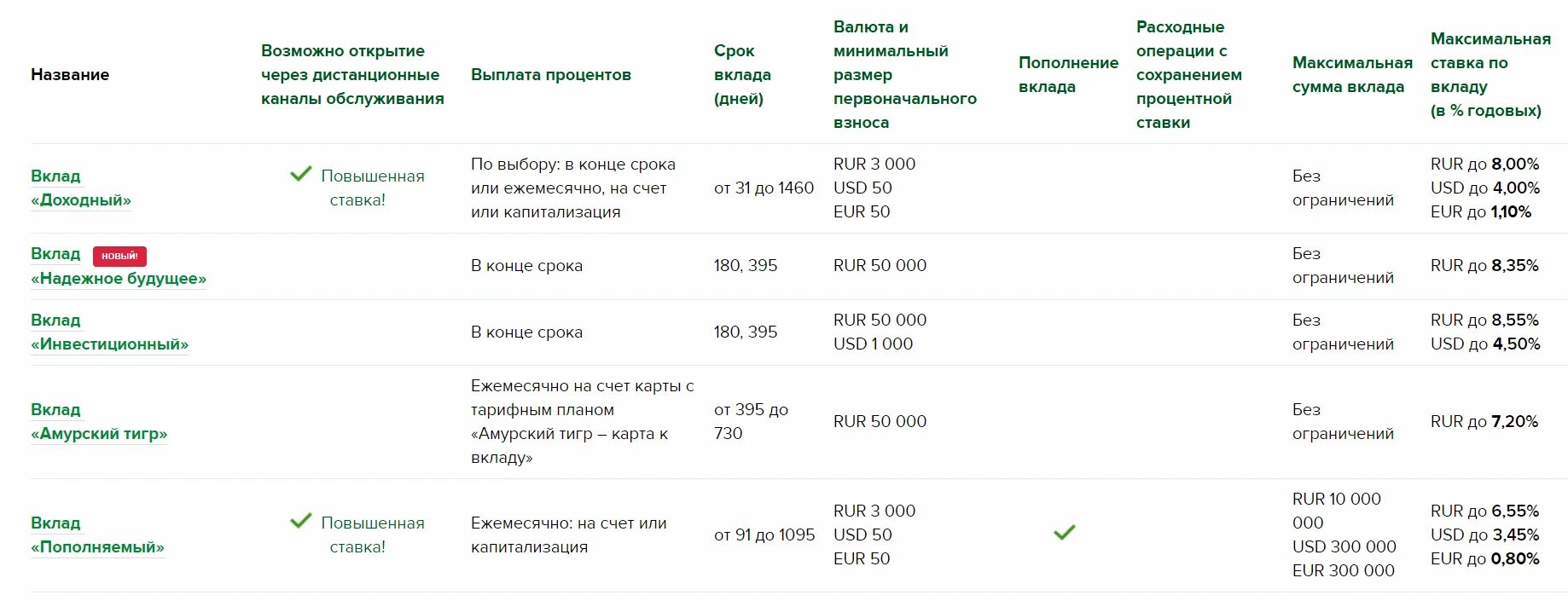Open the «Надежное будущее» deposit link

pos(119,279)
